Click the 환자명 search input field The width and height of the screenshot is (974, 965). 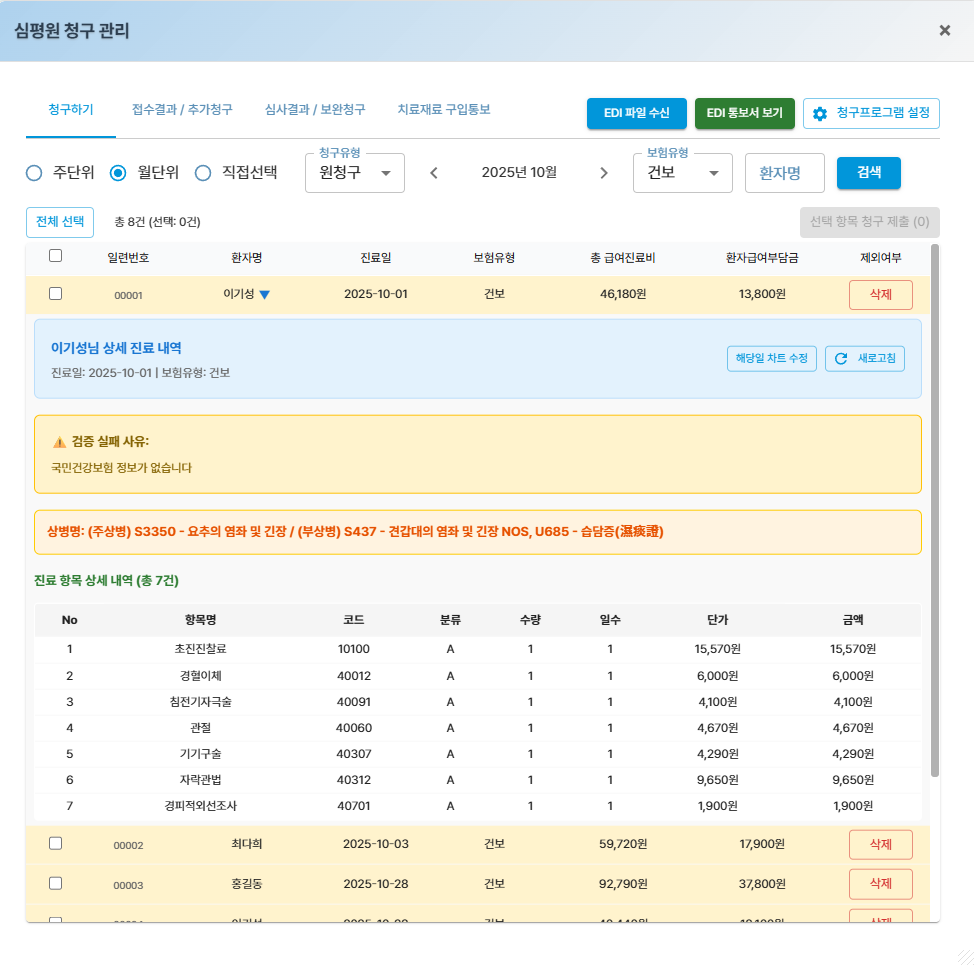pyautogui.click(x=784, y=173)
